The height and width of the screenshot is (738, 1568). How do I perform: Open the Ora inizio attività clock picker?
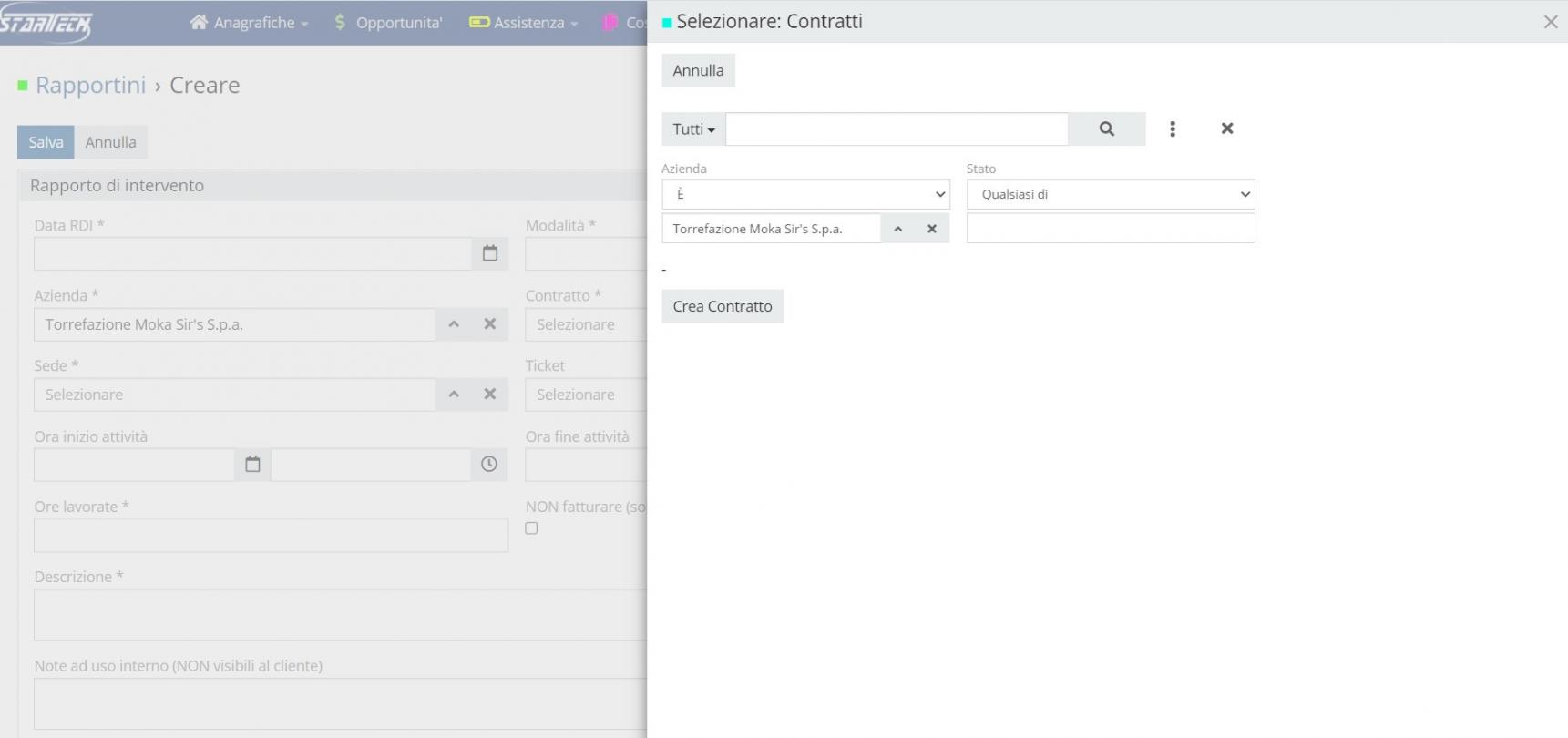coord(489,465)
